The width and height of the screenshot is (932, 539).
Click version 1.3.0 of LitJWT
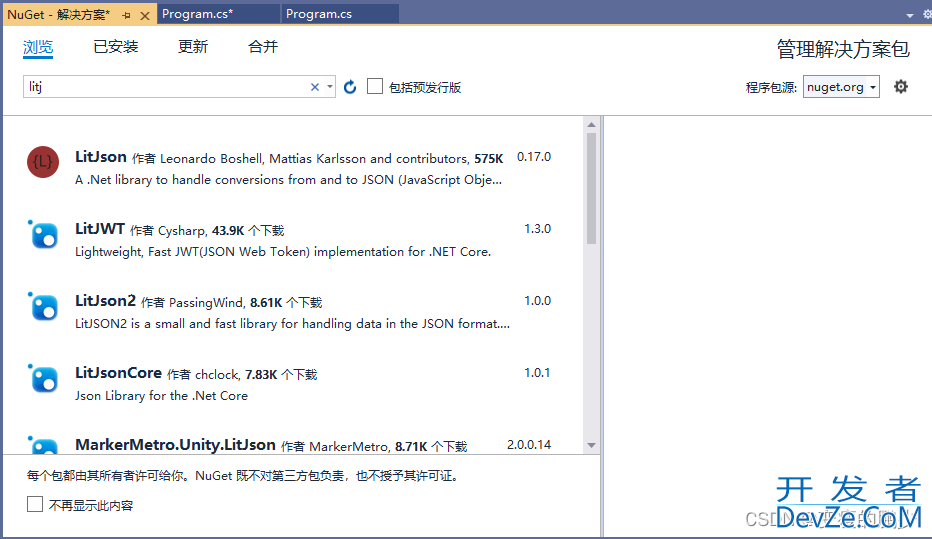tap(537, 229)
